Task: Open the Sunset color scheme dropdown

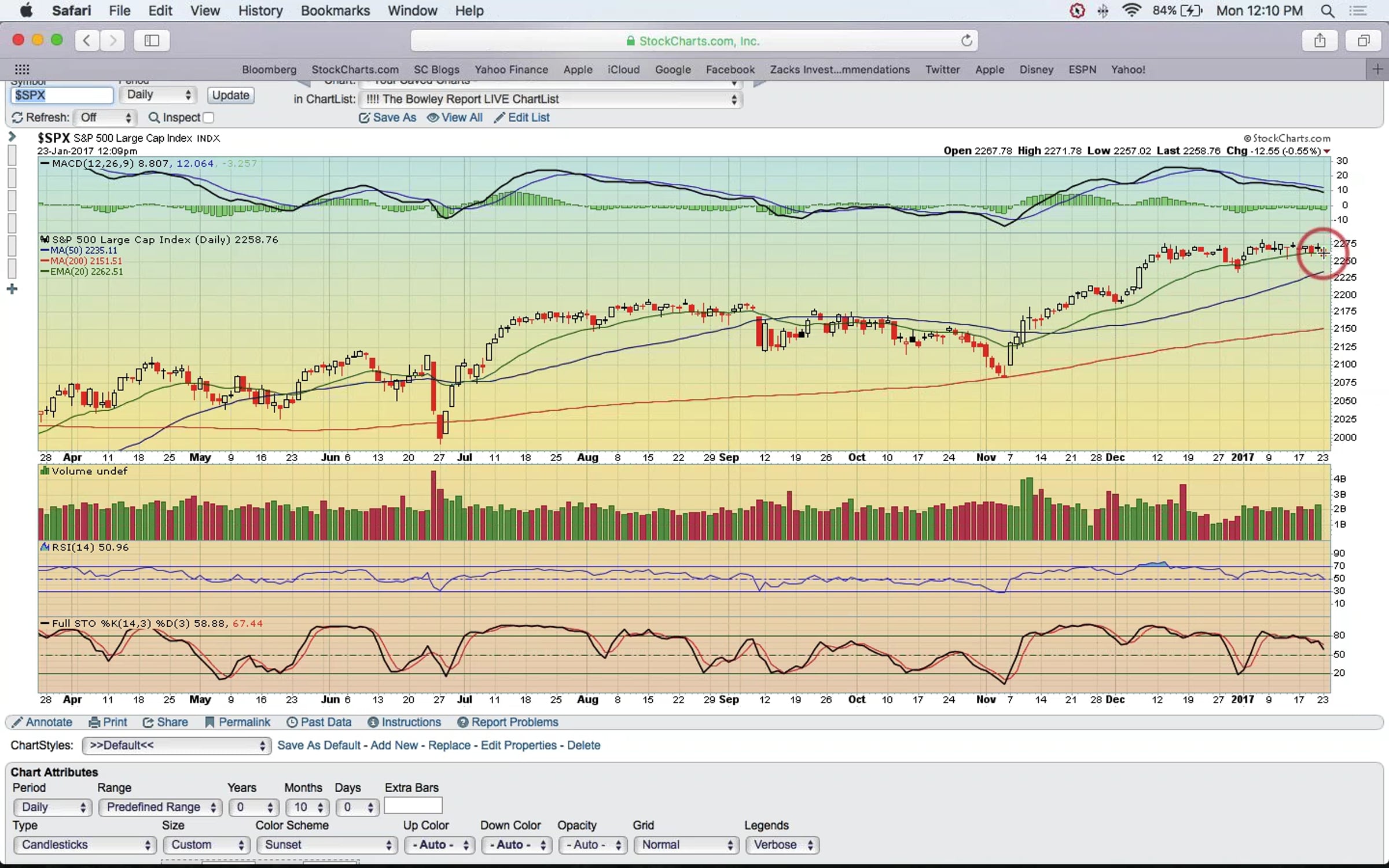Action: point(327,845)
